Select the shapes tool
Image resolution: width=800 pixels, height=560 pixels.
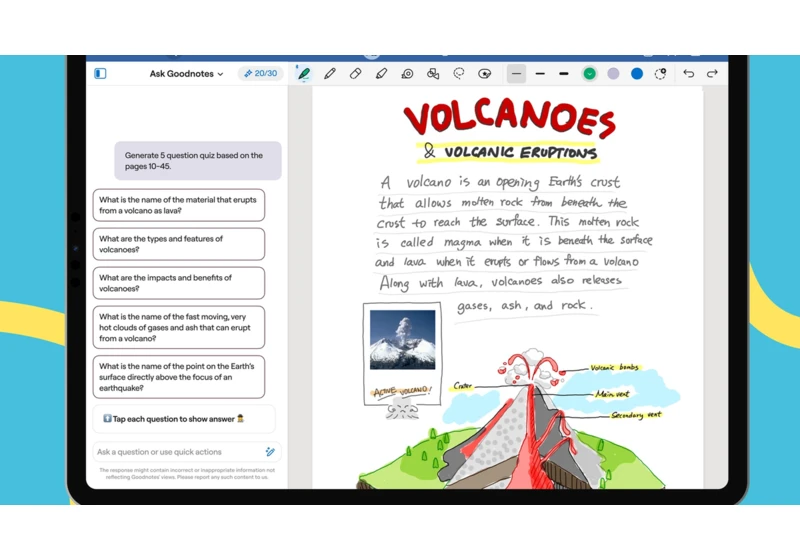point(433,74)
